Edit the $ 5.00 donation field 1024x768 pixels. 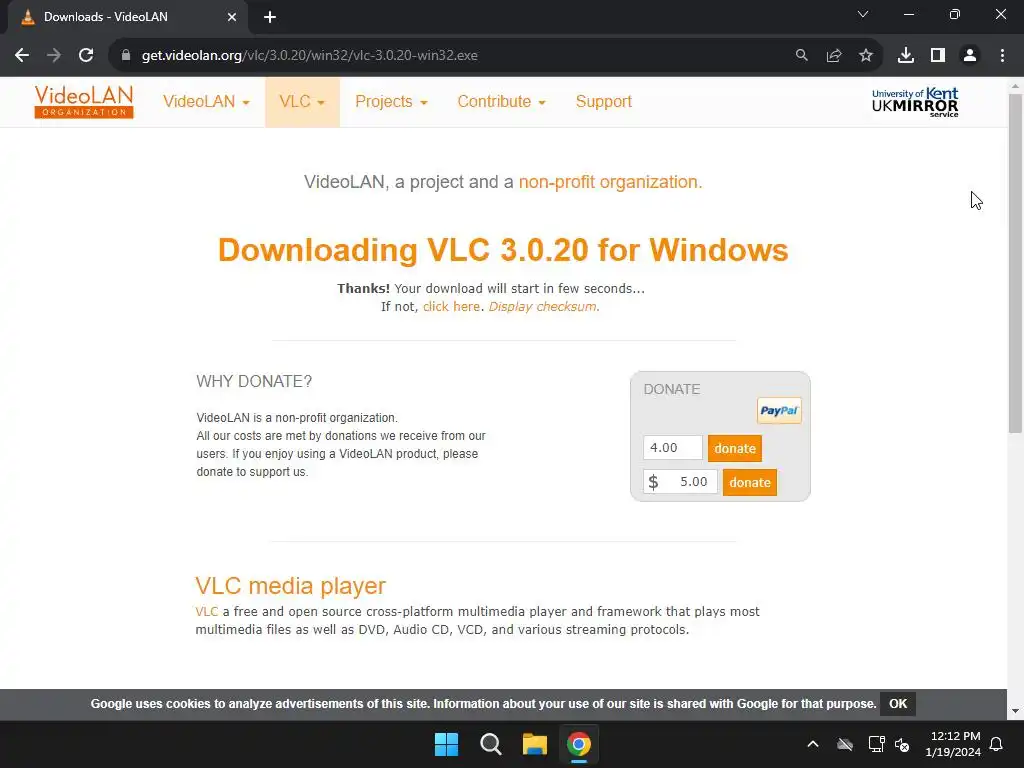[680, 482]
